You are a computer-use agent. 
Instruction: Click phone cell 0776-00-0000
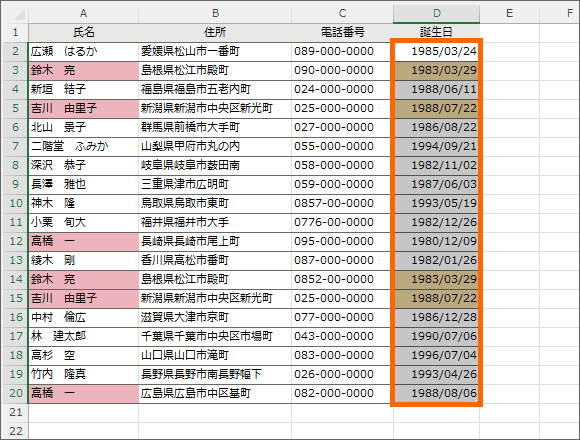343,222
